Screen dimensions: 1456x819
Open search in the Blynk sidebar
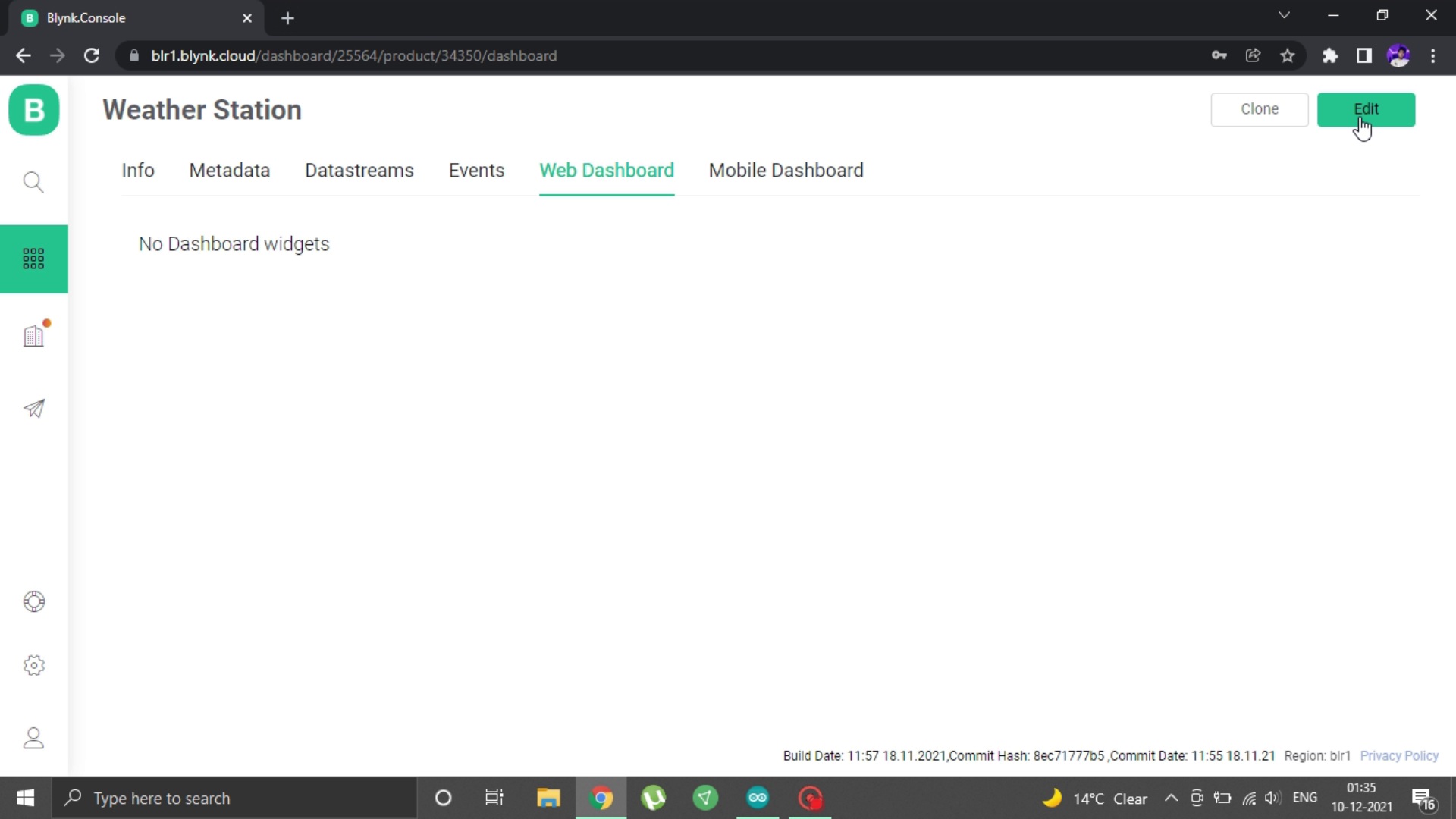coord(34,182)
